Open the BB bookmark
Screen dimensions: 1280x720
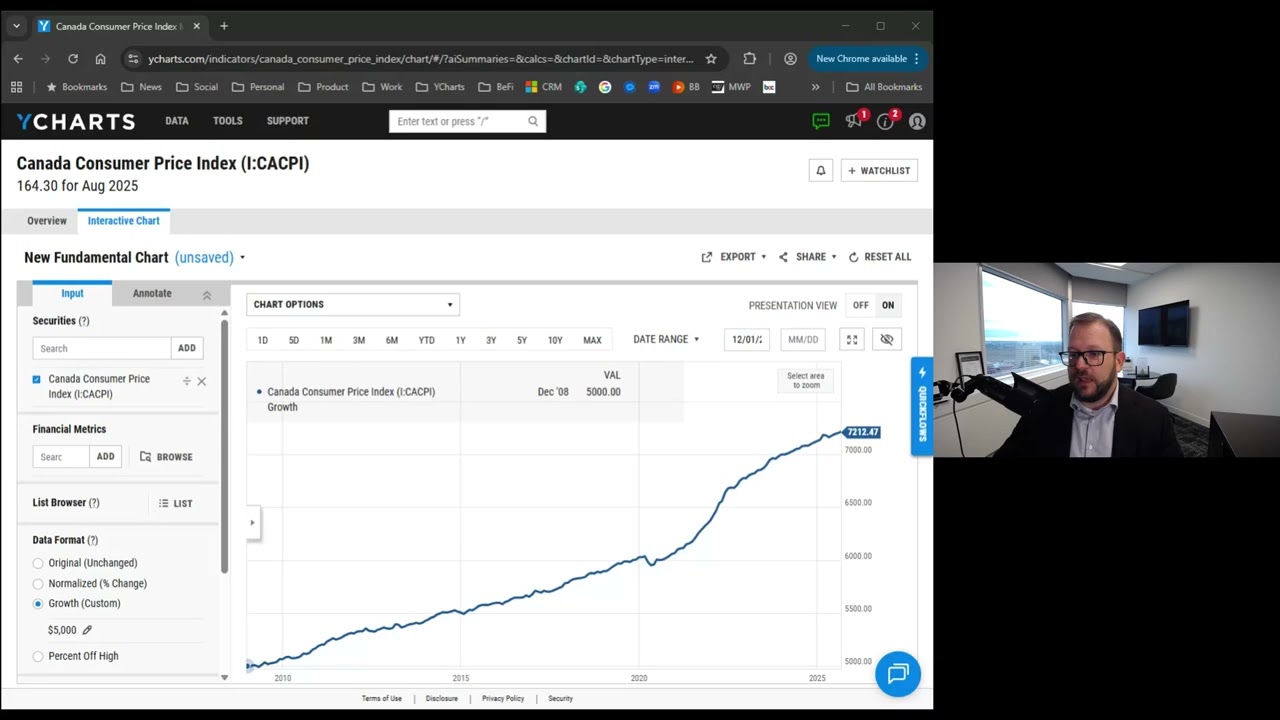[x=686, y=87]
